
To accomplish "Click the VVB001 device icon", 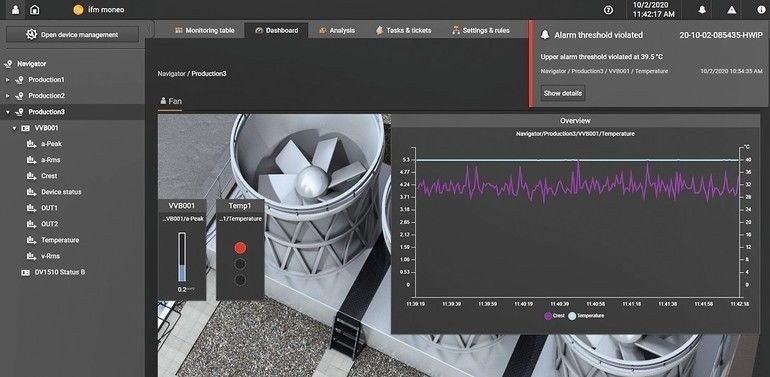I will click(x=26, y=128).
